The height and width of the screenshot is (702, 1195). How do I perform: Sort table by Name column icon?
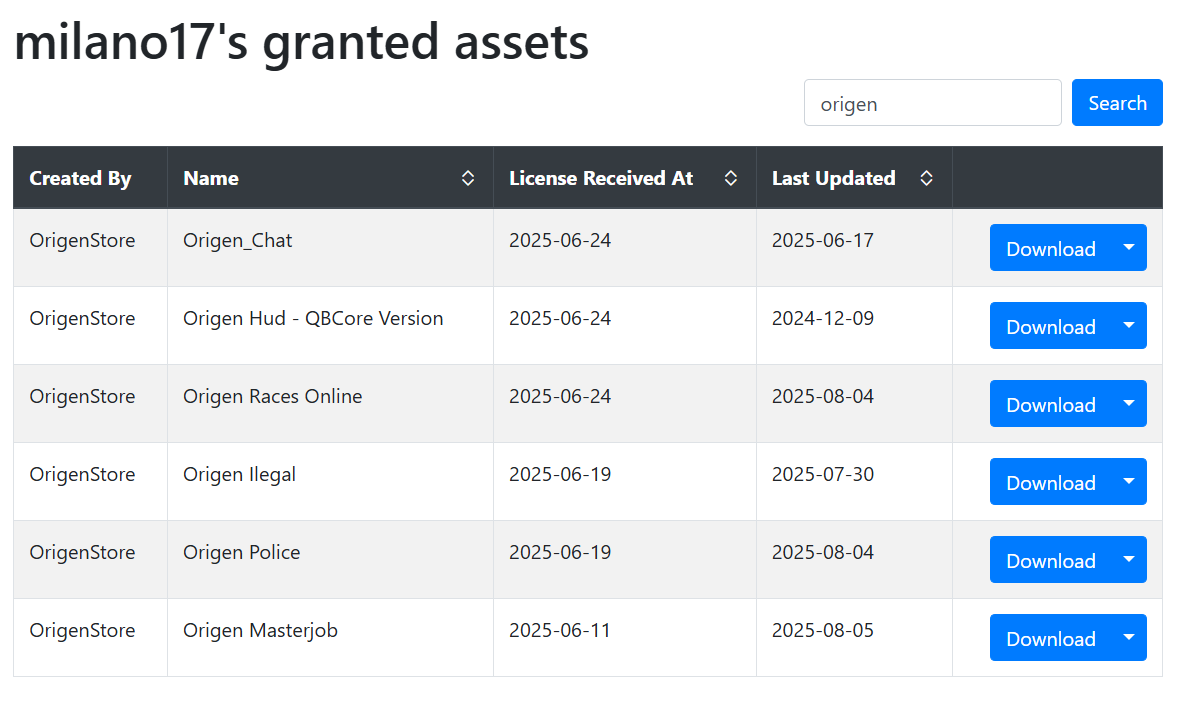(x=468, y=178)
